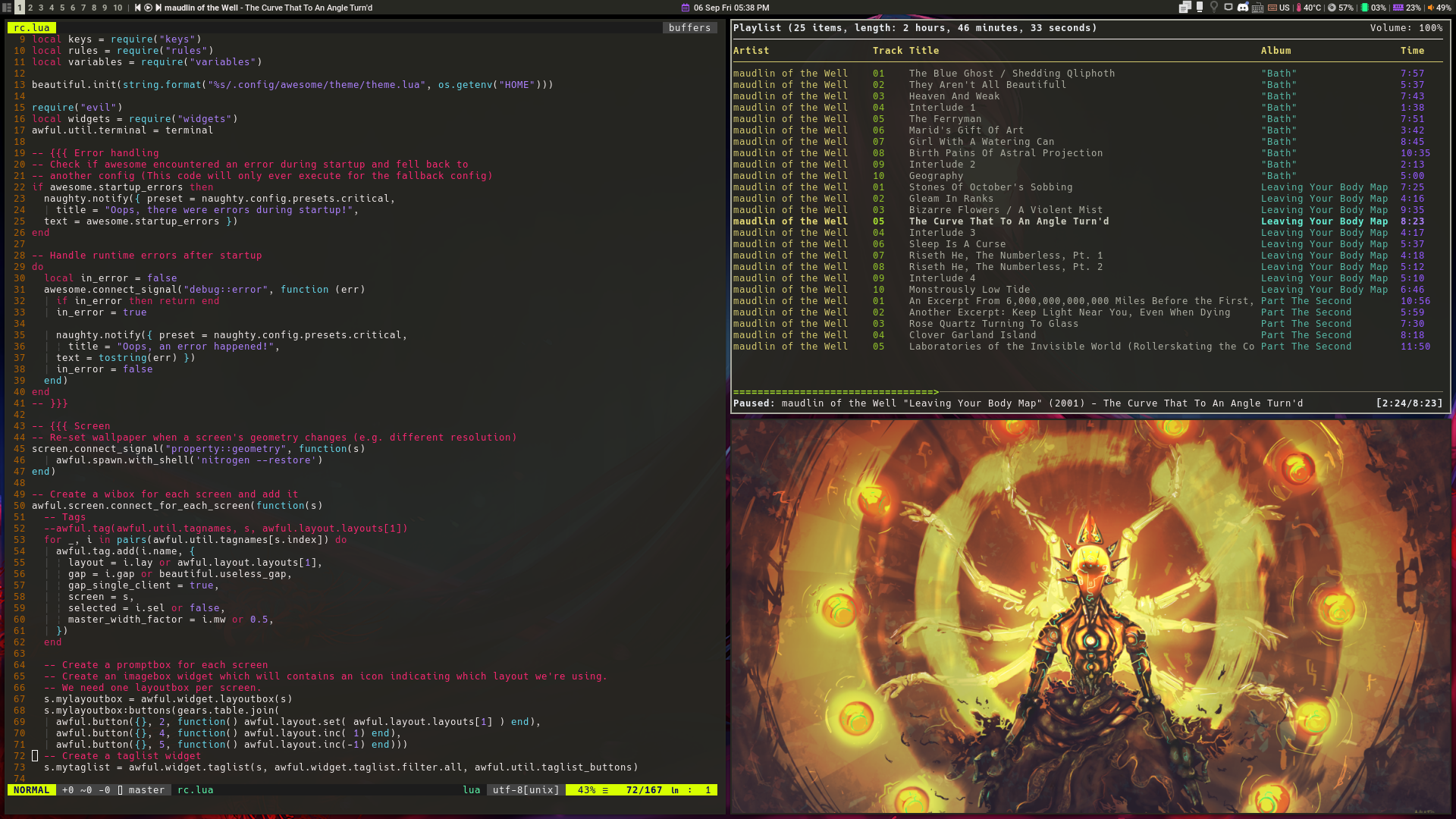Click the buffers label in the tabline
This screenshot has height=819, width=1456.
(689, 28)
